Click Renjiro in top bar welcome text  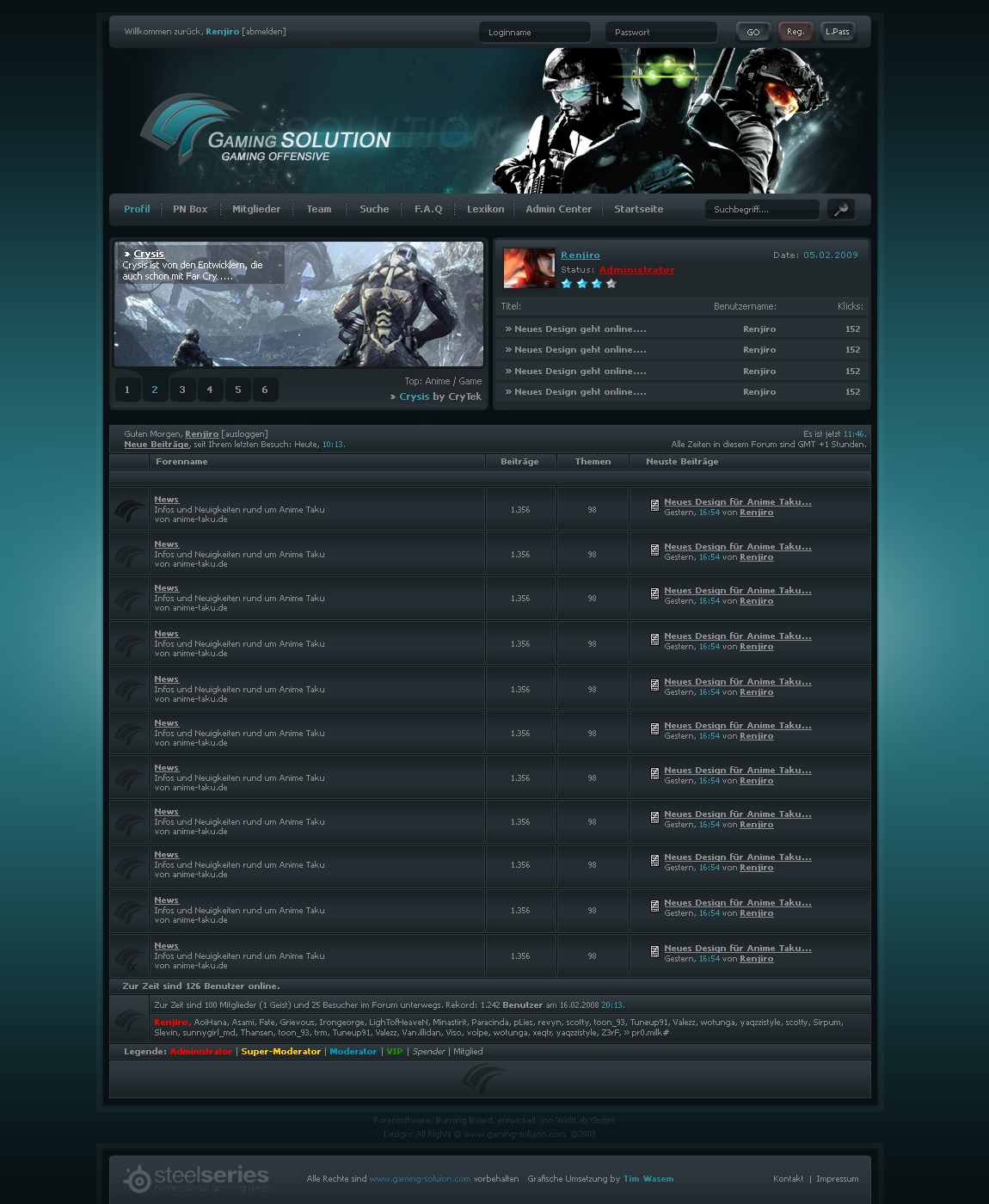click(223, 32)
